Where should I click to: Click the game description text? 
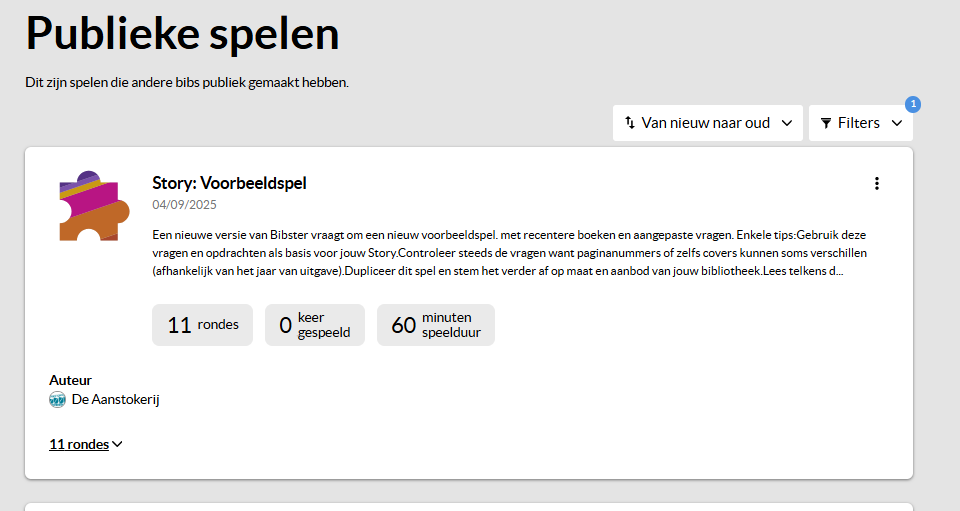pyautogui.click(x=510, y=252)
